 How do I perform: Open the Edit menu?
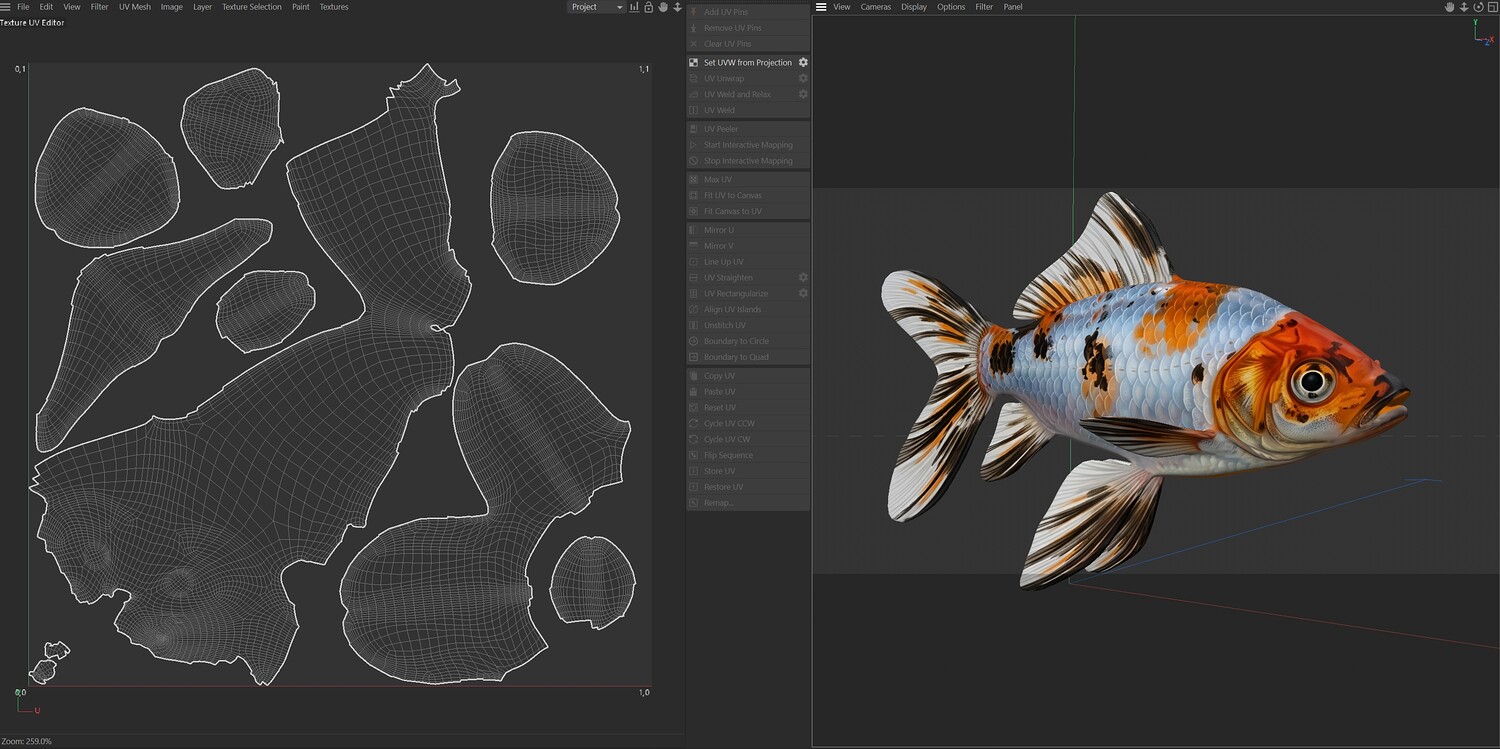click(46, 7)
